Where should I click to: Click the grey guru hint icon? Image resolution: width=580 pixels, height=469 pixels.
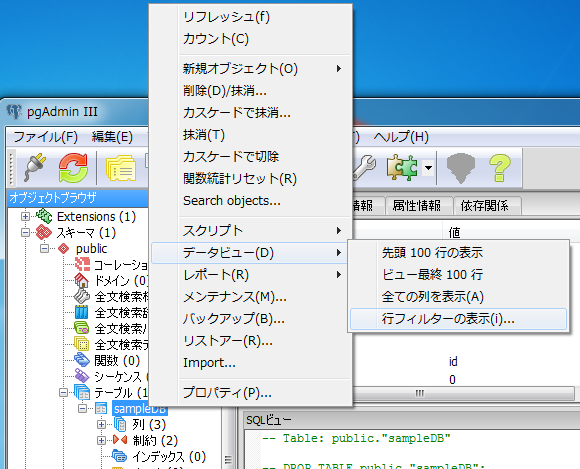coord(461,168)
